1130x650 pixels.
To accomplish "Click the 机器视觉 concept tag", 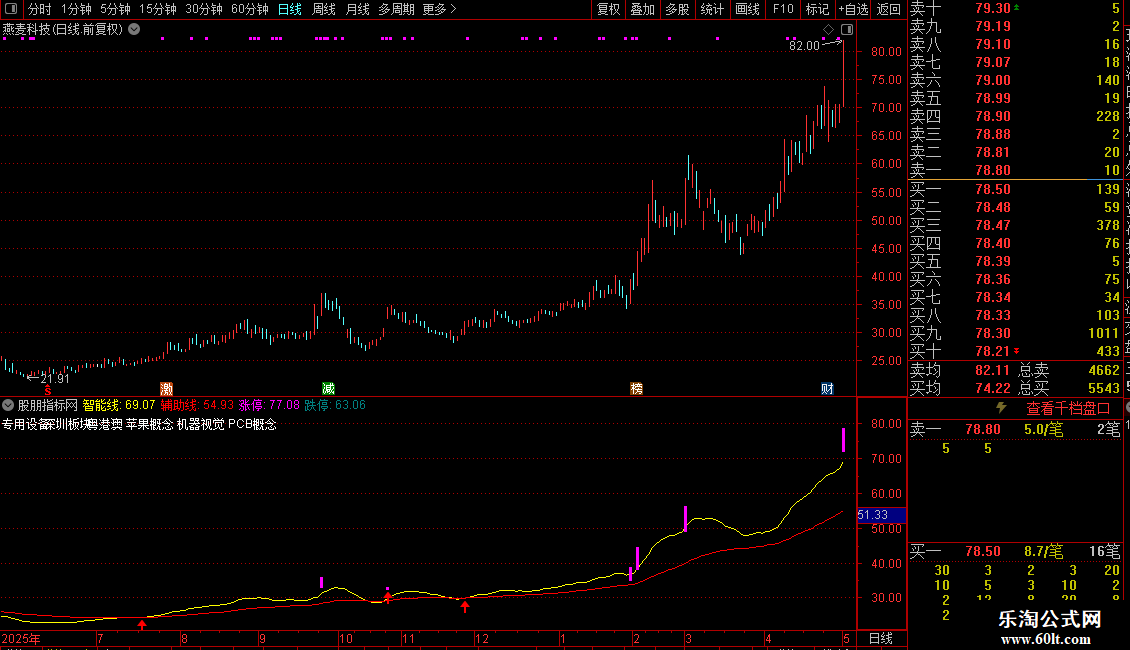I will (x=200, y=424).
